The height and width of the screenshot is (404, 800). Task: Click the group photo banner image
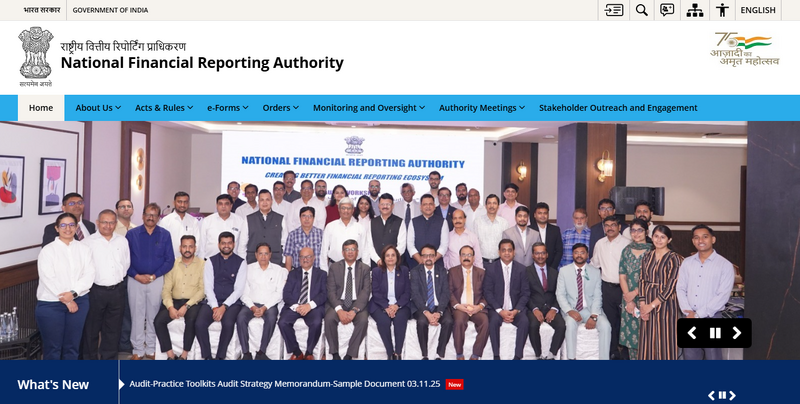[400, 240]
